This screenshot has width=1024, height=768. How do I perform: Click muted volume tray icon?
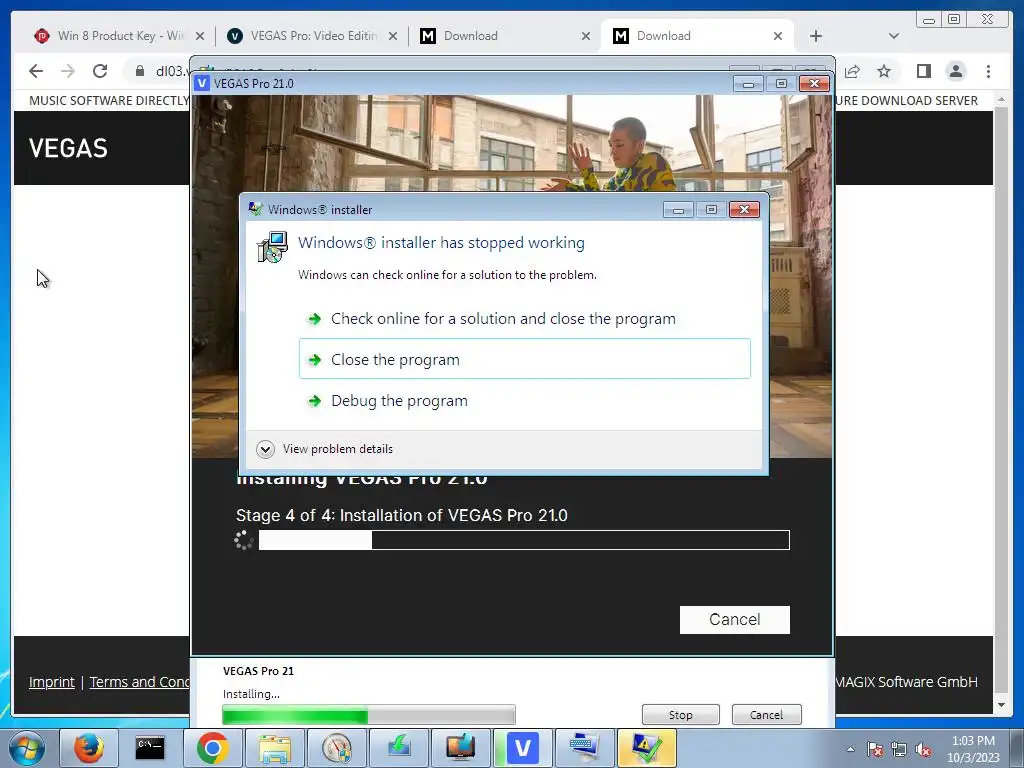coord(923,749)
